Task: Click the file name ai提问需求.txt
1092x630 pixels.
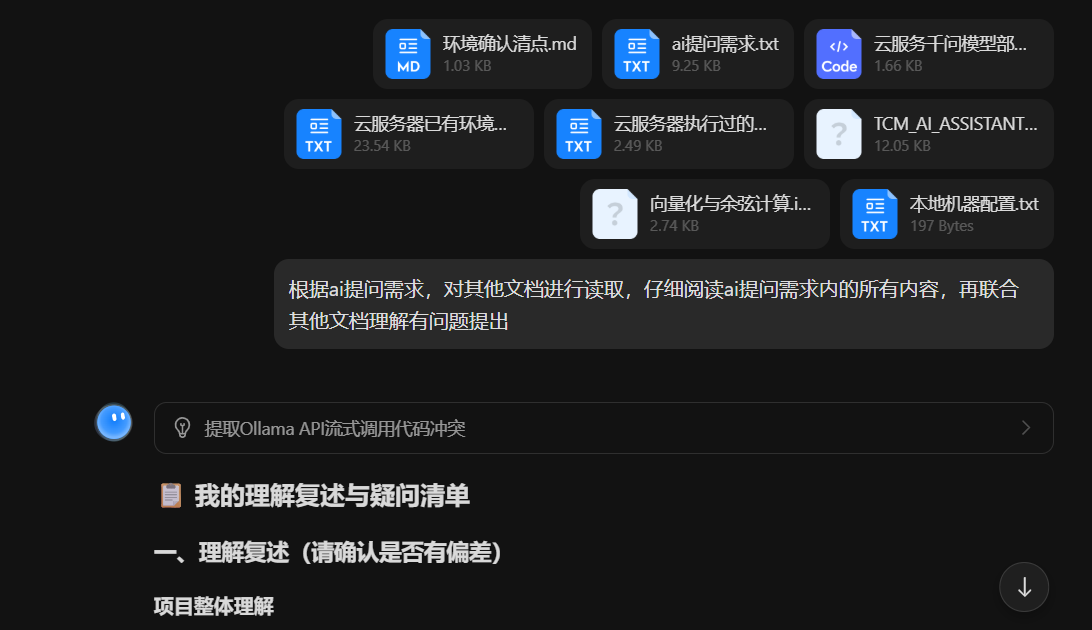Action: pos(725,44)
